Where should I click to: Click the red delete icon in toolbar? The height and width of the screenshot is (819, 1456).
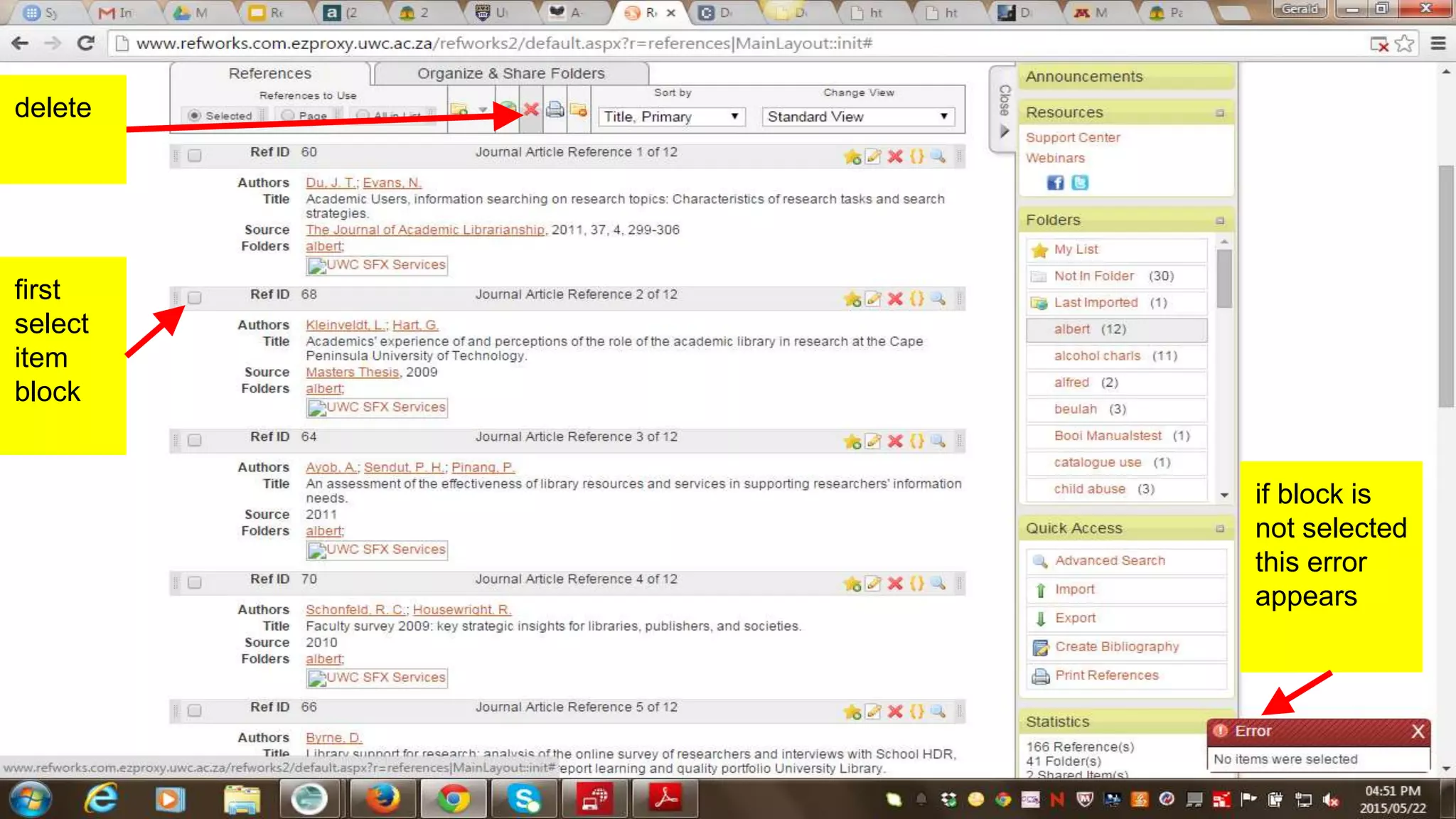click(x=530, y=109)
